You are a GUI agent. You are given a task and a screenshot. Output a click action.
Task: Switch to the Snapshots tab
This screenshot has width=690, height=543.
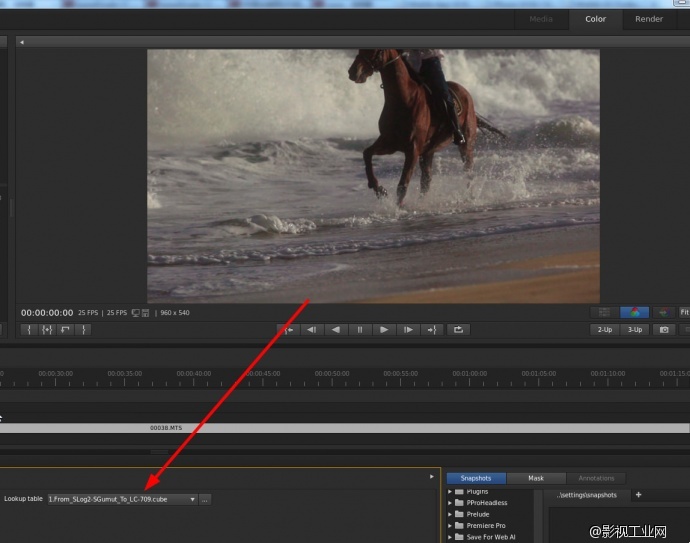click(476, 478)
